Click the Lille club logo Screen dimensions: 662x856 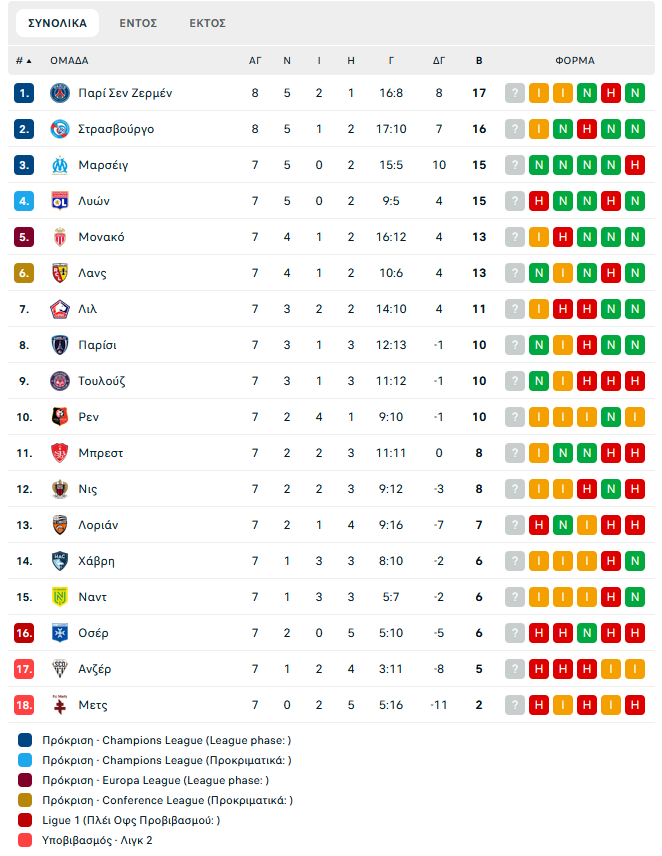59,309
